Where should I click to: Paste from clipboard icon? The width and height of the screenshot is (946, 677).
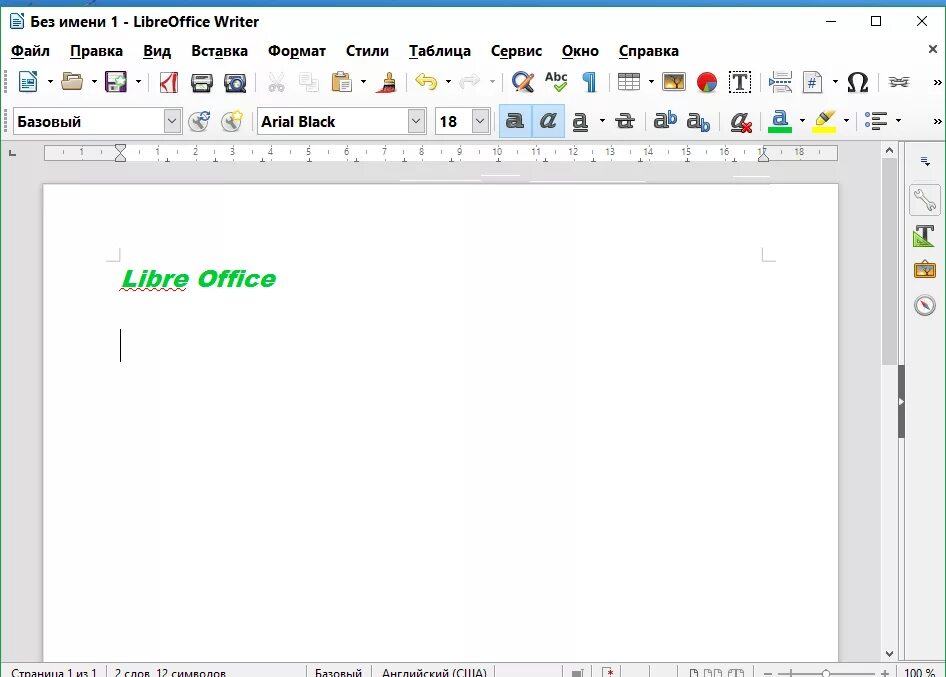point(341,81)
